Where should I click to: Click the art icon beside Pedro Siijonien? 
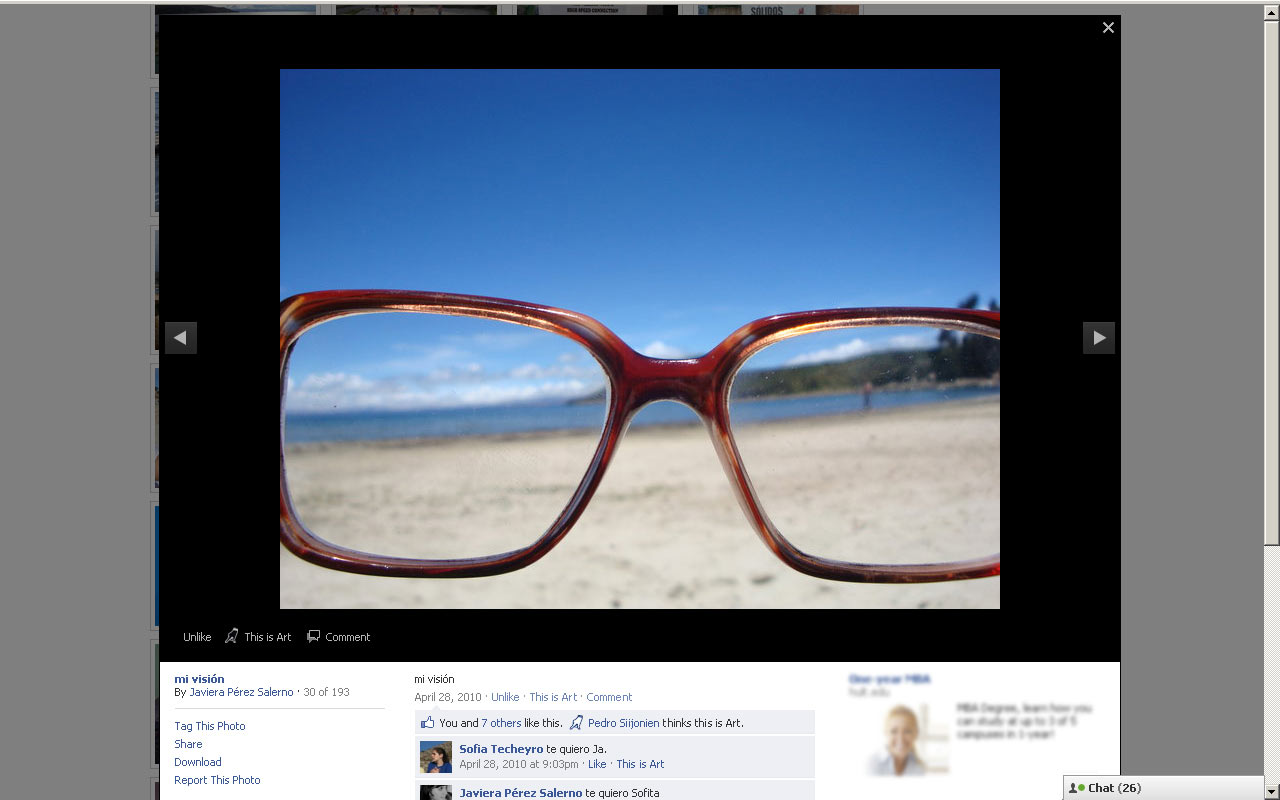click(x=576, y=722)
